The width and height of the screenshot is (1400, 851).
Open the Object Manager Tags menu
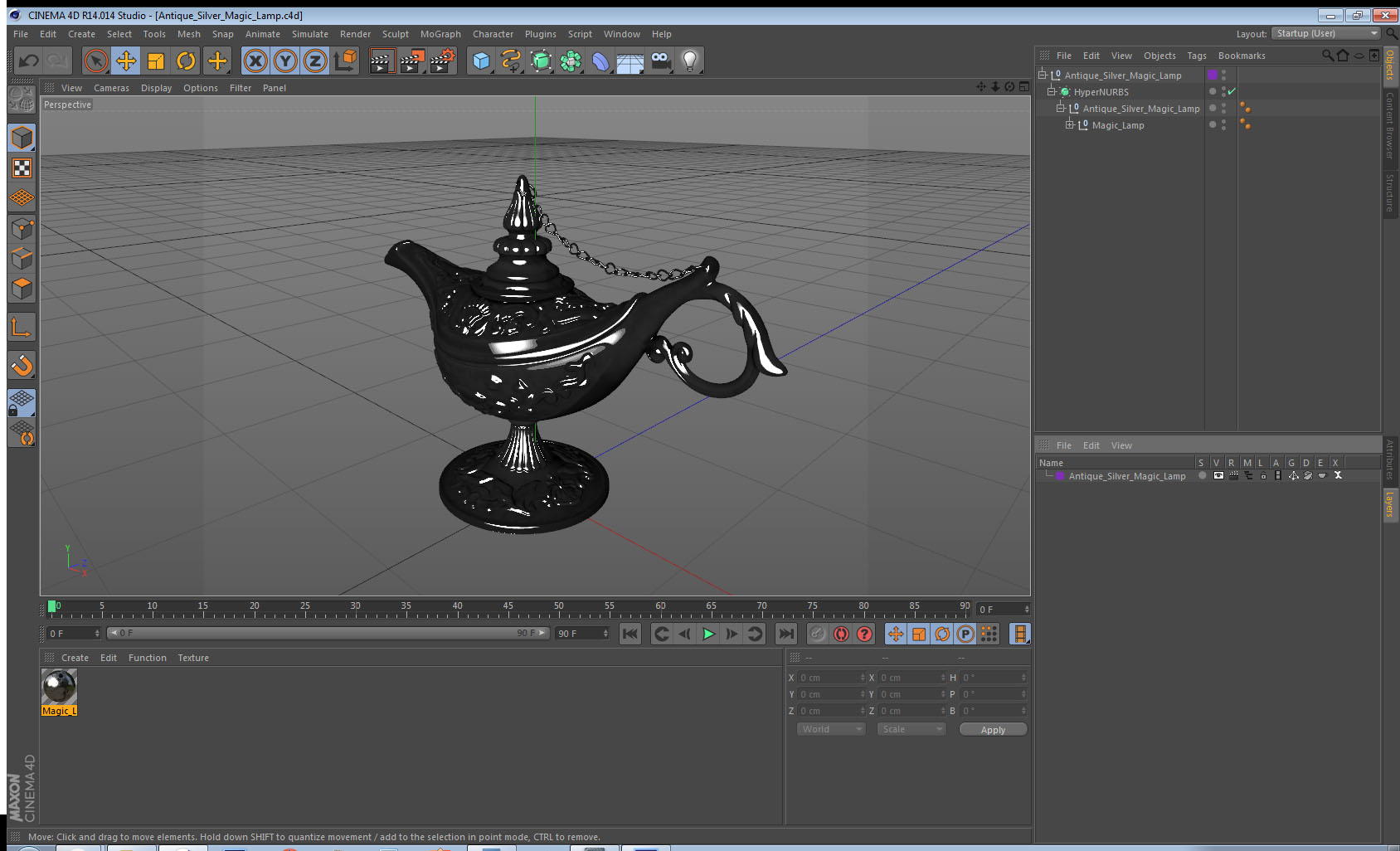[x=1196, y=56]
